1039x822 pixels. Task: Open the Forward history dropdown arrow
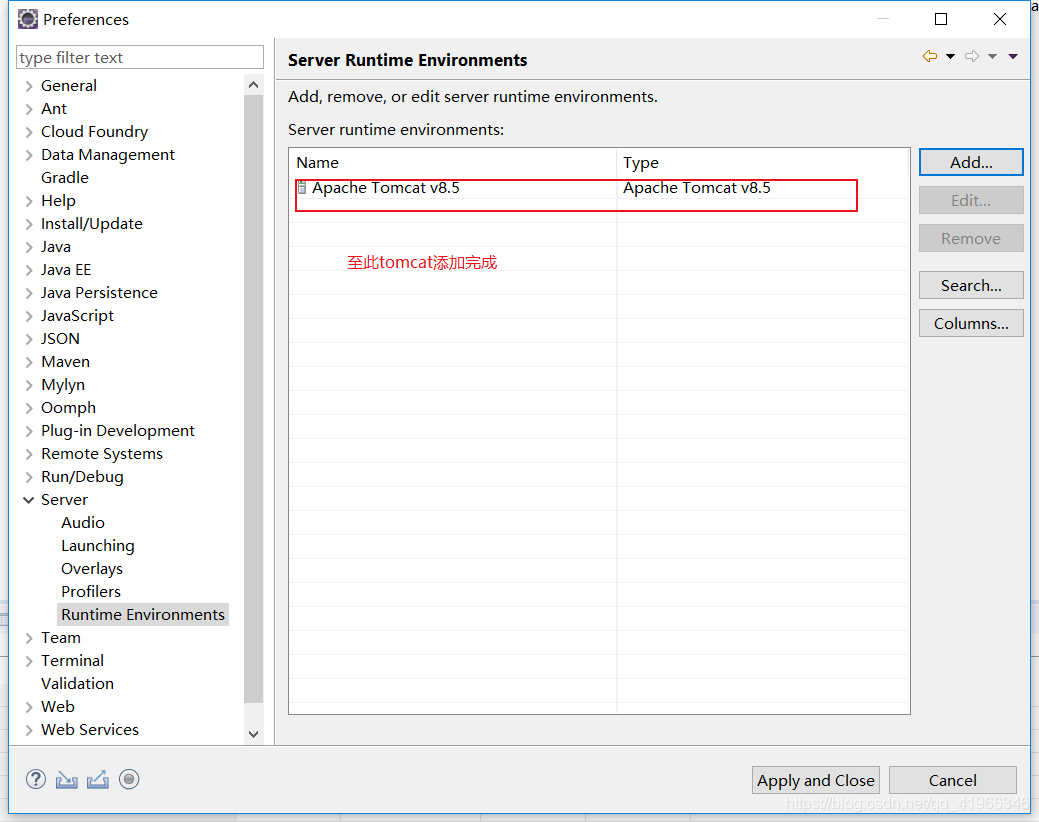click(993, 56)
